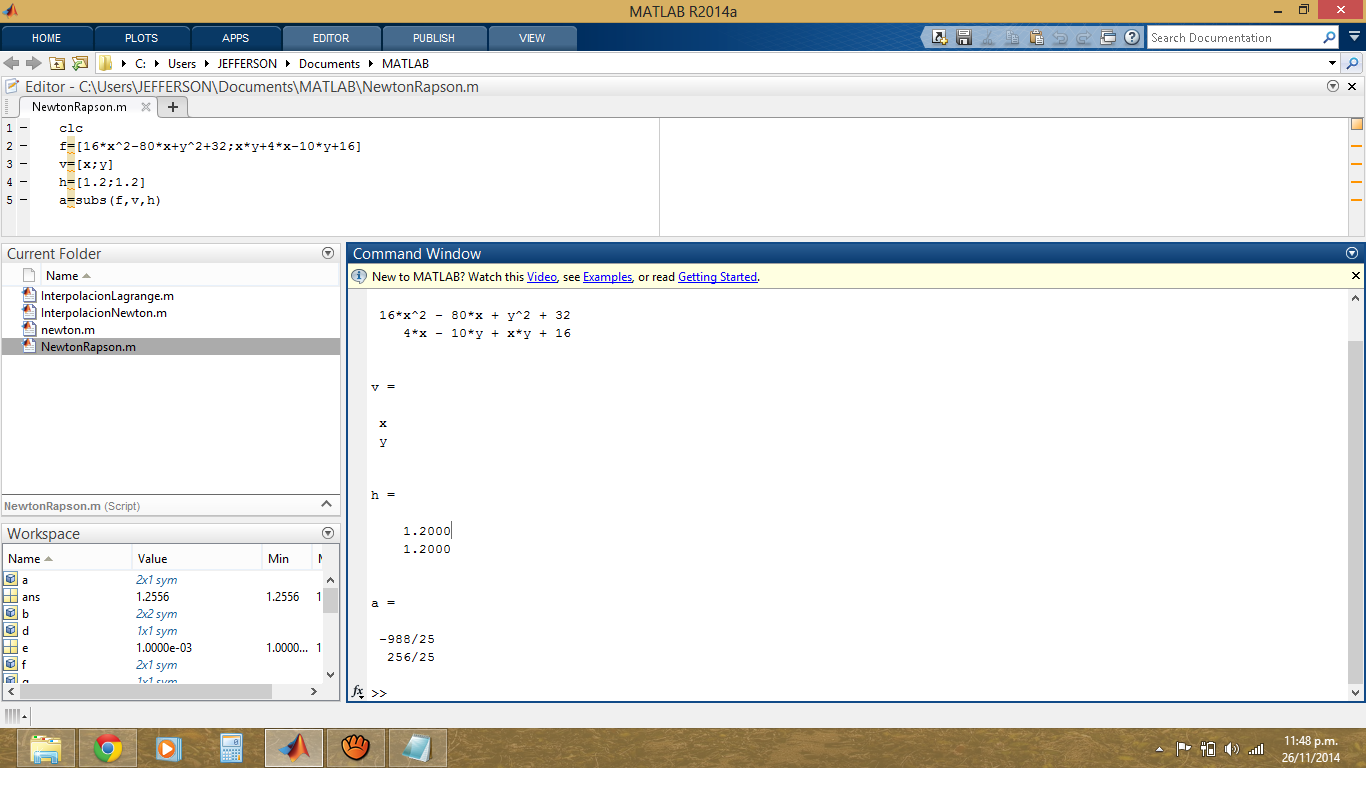Switch to the PLOTS tab

(141, 38)
